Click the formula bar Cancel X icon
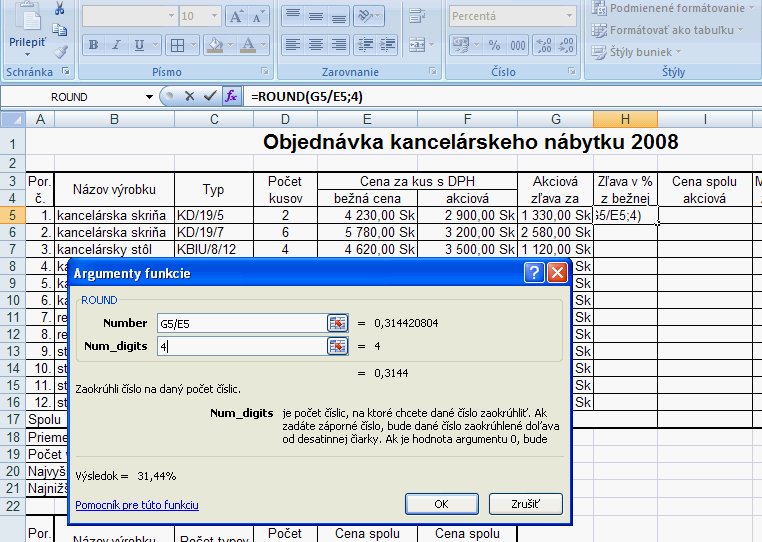This screenshot has height=542, width=762. click(190, 96)
